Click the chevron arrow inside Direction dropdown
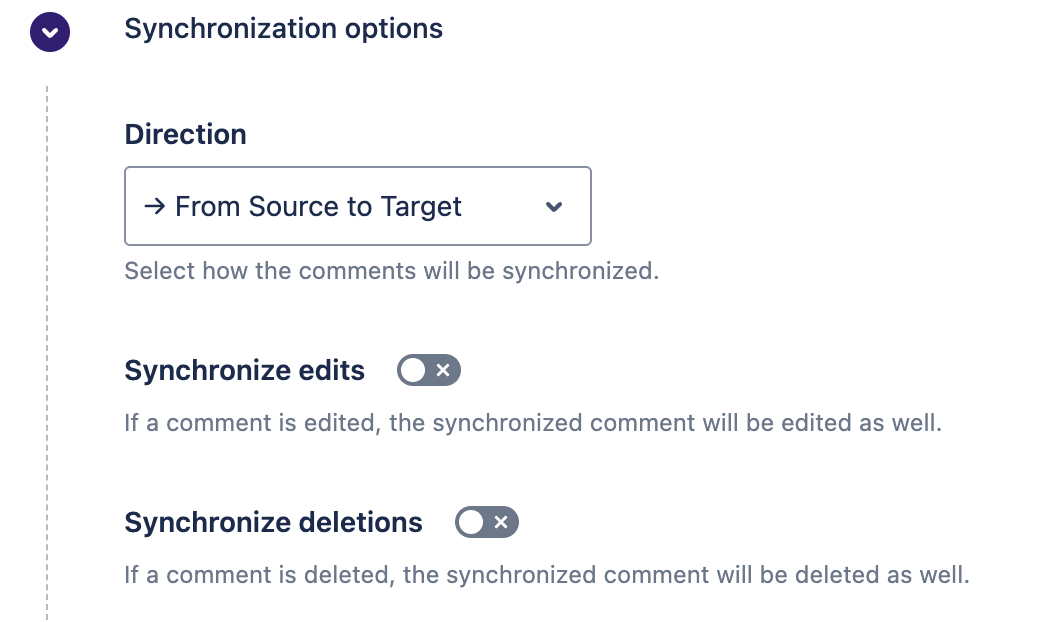 (554, 207)
